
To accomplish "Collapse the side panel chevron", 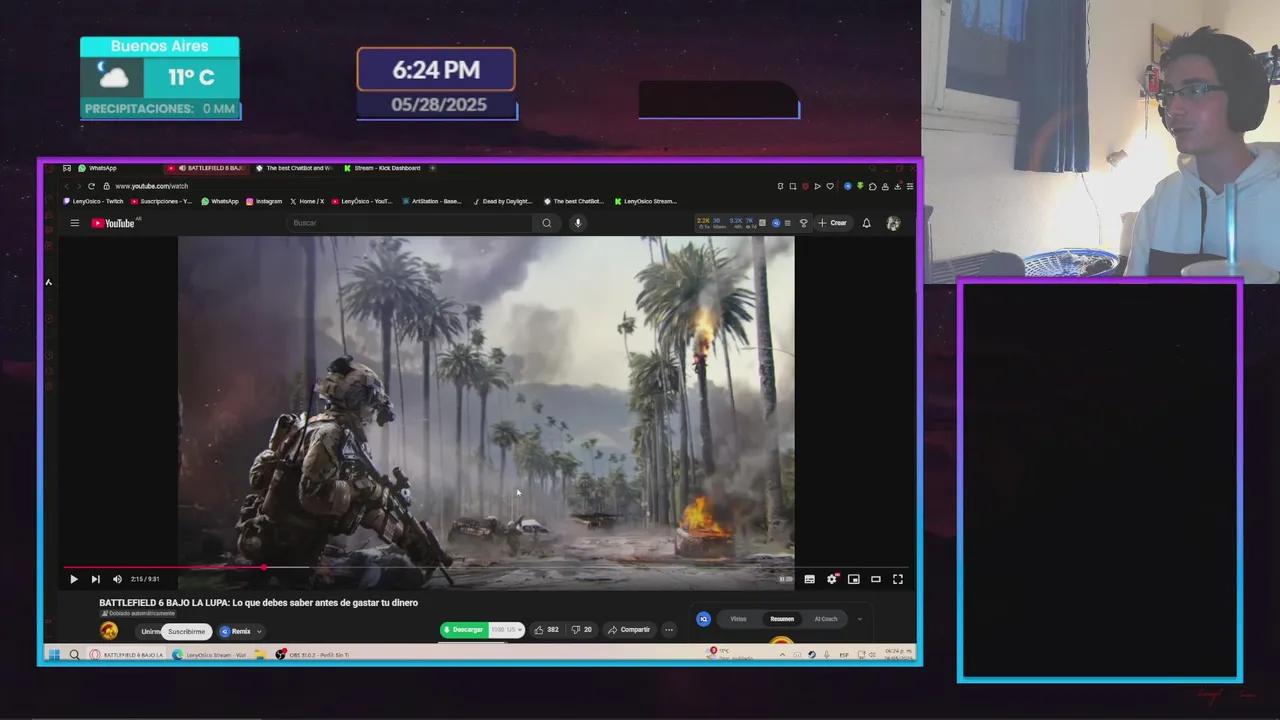I will [x=859, y=619].
